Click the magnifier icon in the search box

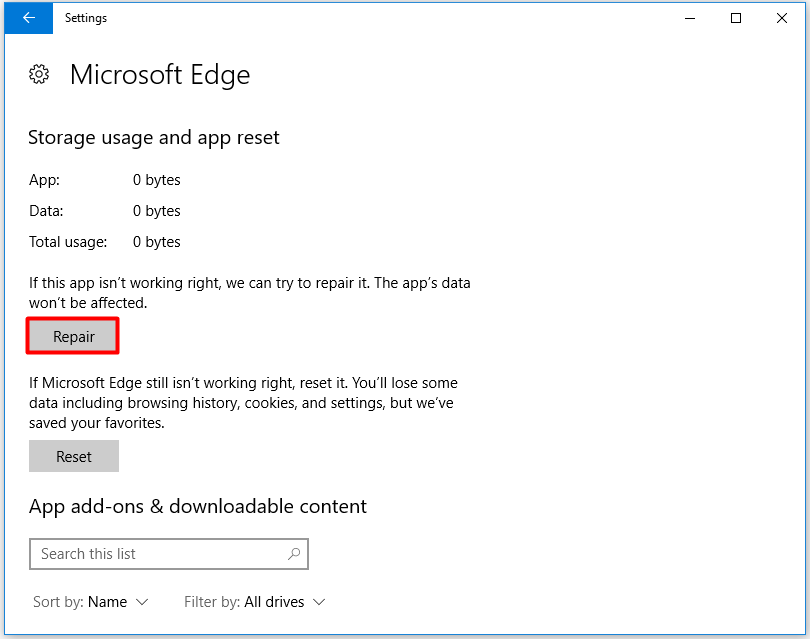294,554
